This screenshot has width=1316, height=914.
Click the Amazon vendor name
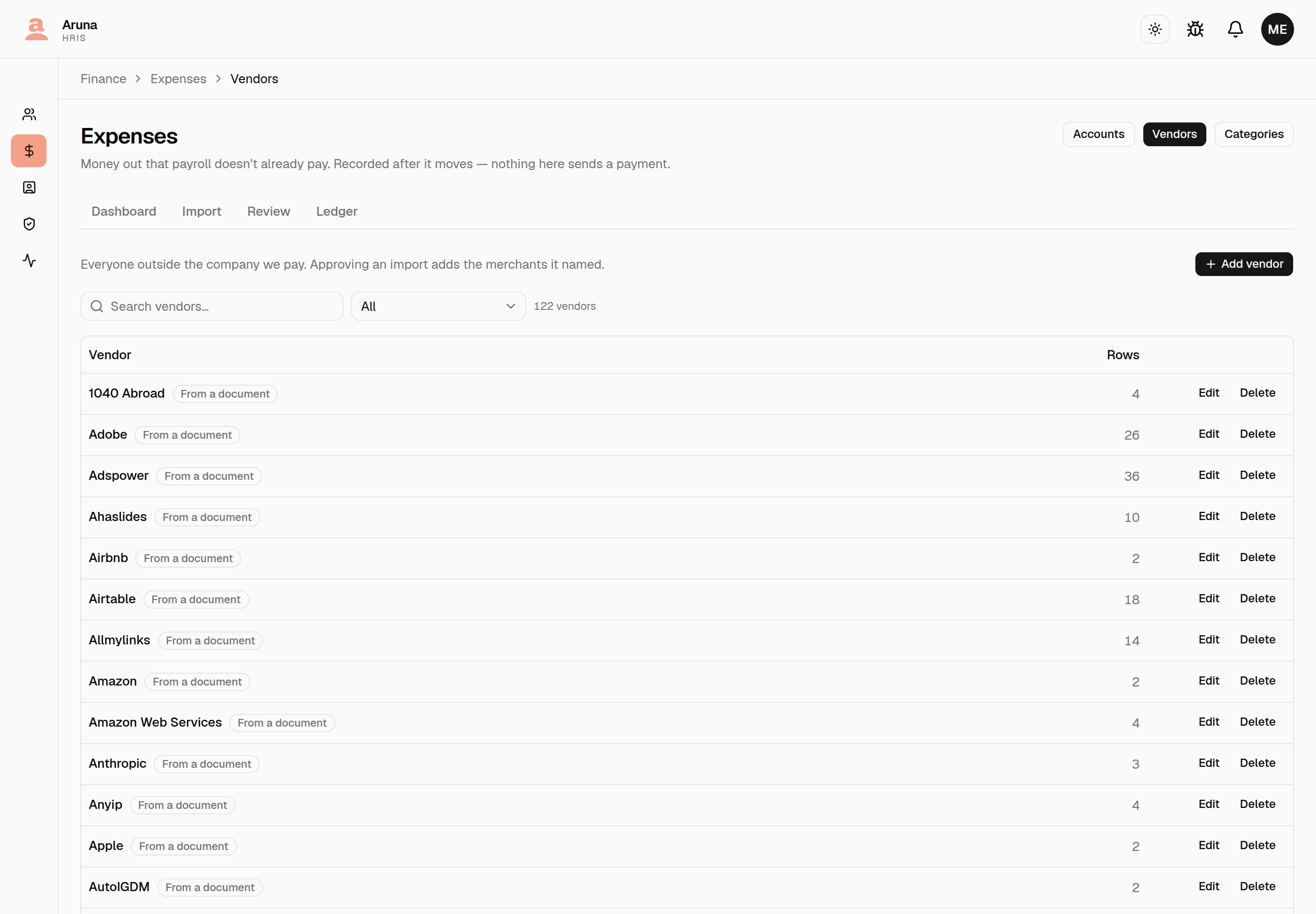click(x=113, y=681)
